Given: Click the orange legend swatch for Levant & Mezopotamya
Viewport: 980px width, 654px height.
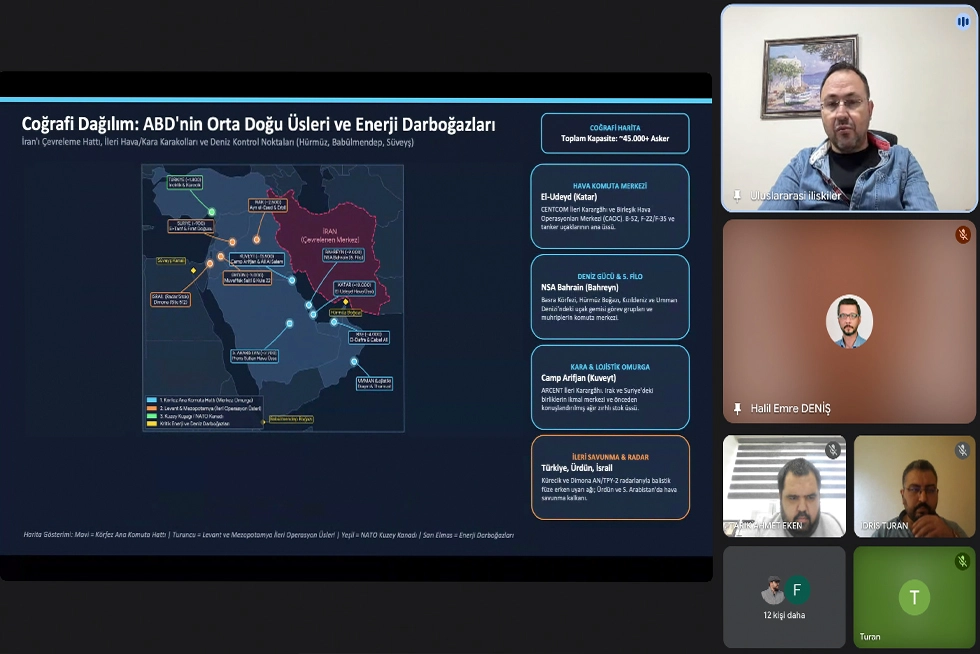Looking at the screenshot, I should pos(151,408).
